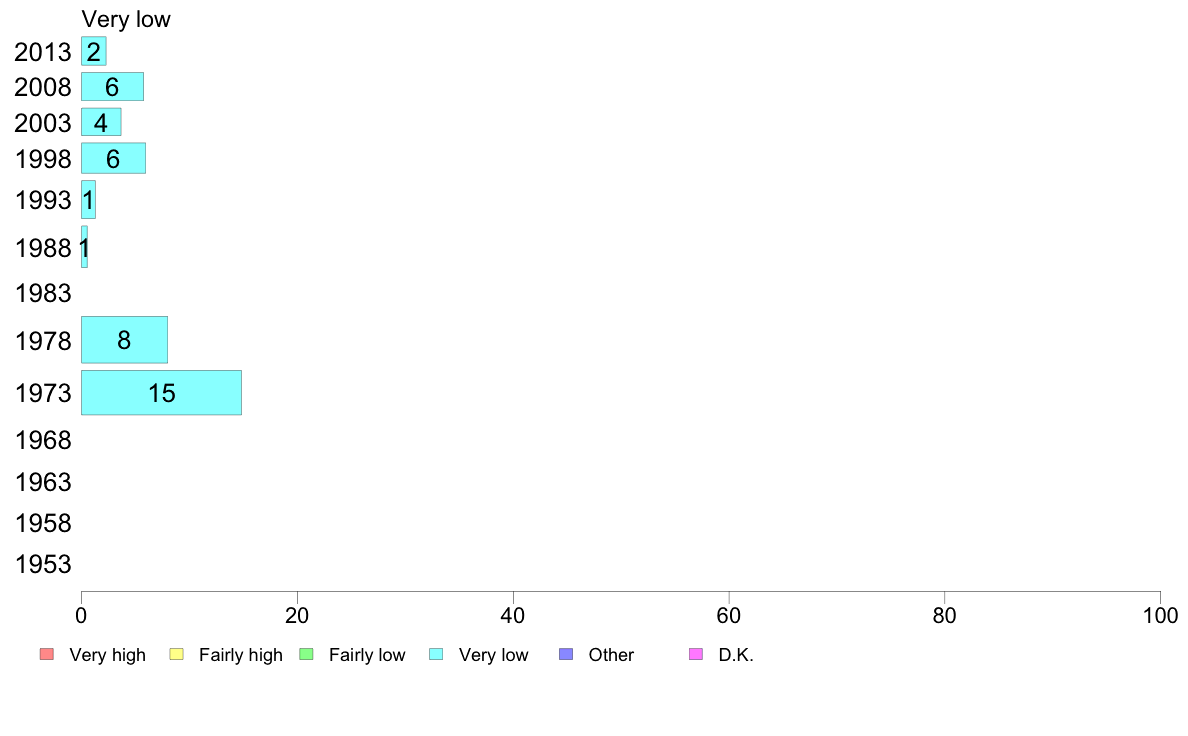Click the 40 tick on x-axis
The width and height of the screenshot is (1188, 736).
(x=513, y=615)
